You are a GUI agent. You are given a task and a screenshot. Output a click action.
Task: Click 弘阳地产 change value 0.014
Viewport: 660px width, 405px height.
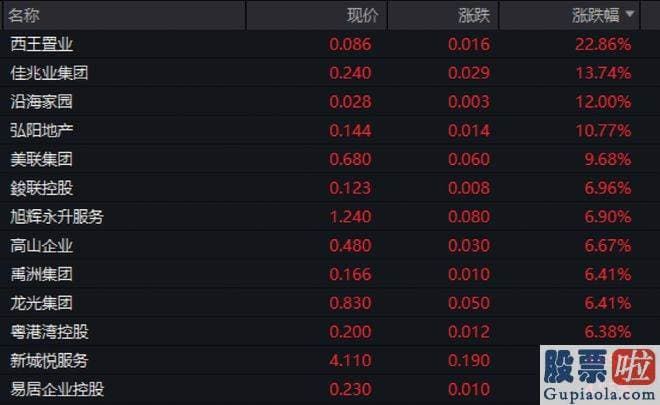469,131
